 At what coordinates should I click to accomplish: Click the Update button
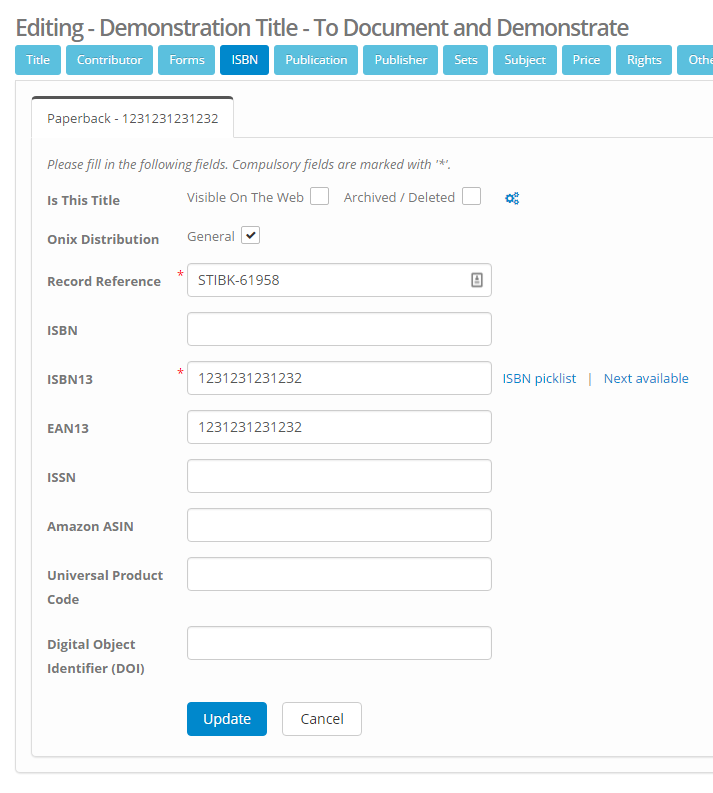click(x=227, y=719)
